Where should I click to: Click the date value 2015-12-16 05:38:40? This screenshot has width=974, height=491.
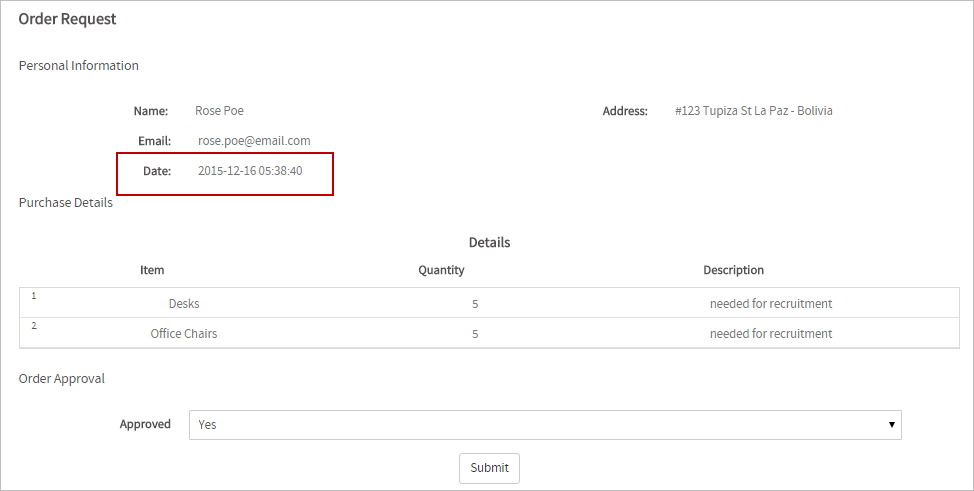[x=250, y=171]
